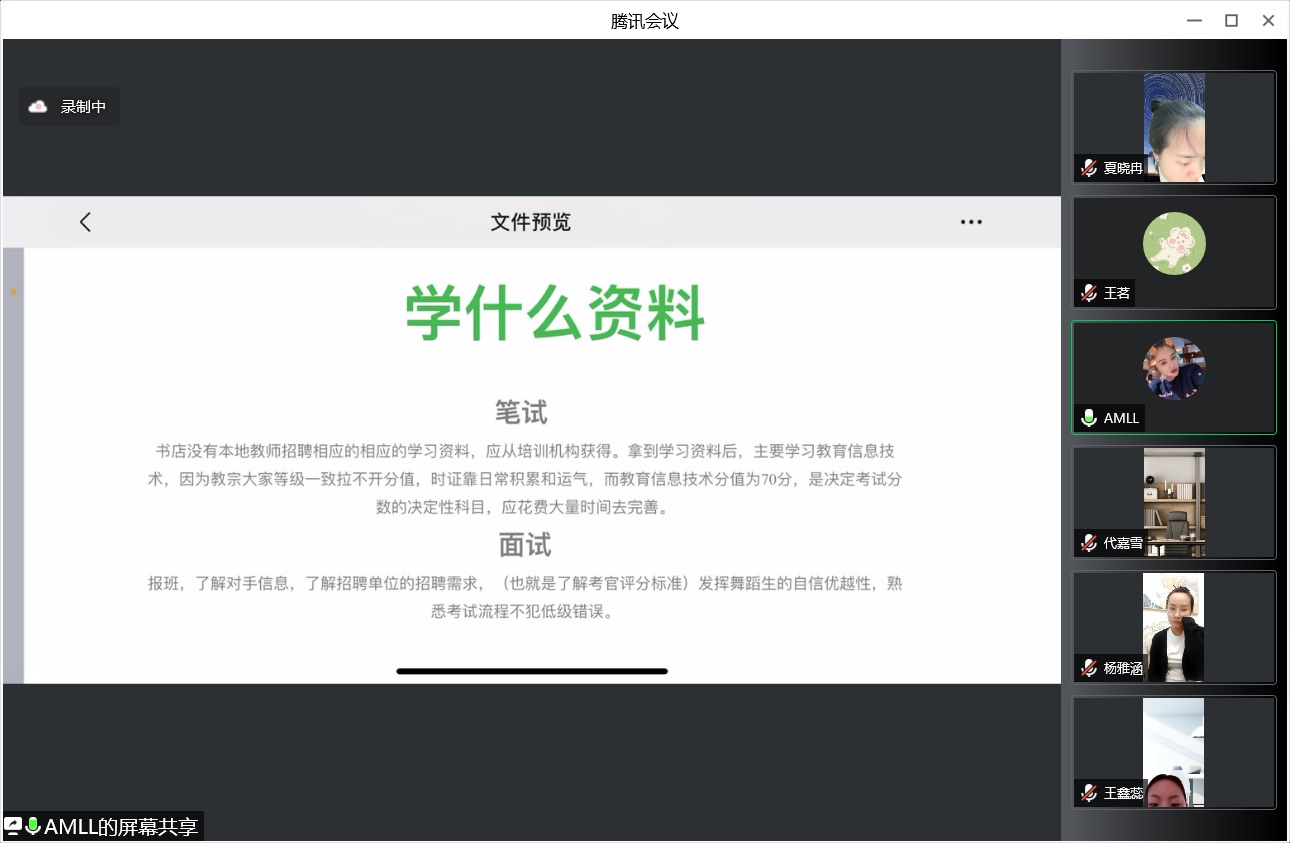Click 杨雅涵's muted microphone icon
Viewport: 1290px width, 843px height.
(x=1088, y=668)
